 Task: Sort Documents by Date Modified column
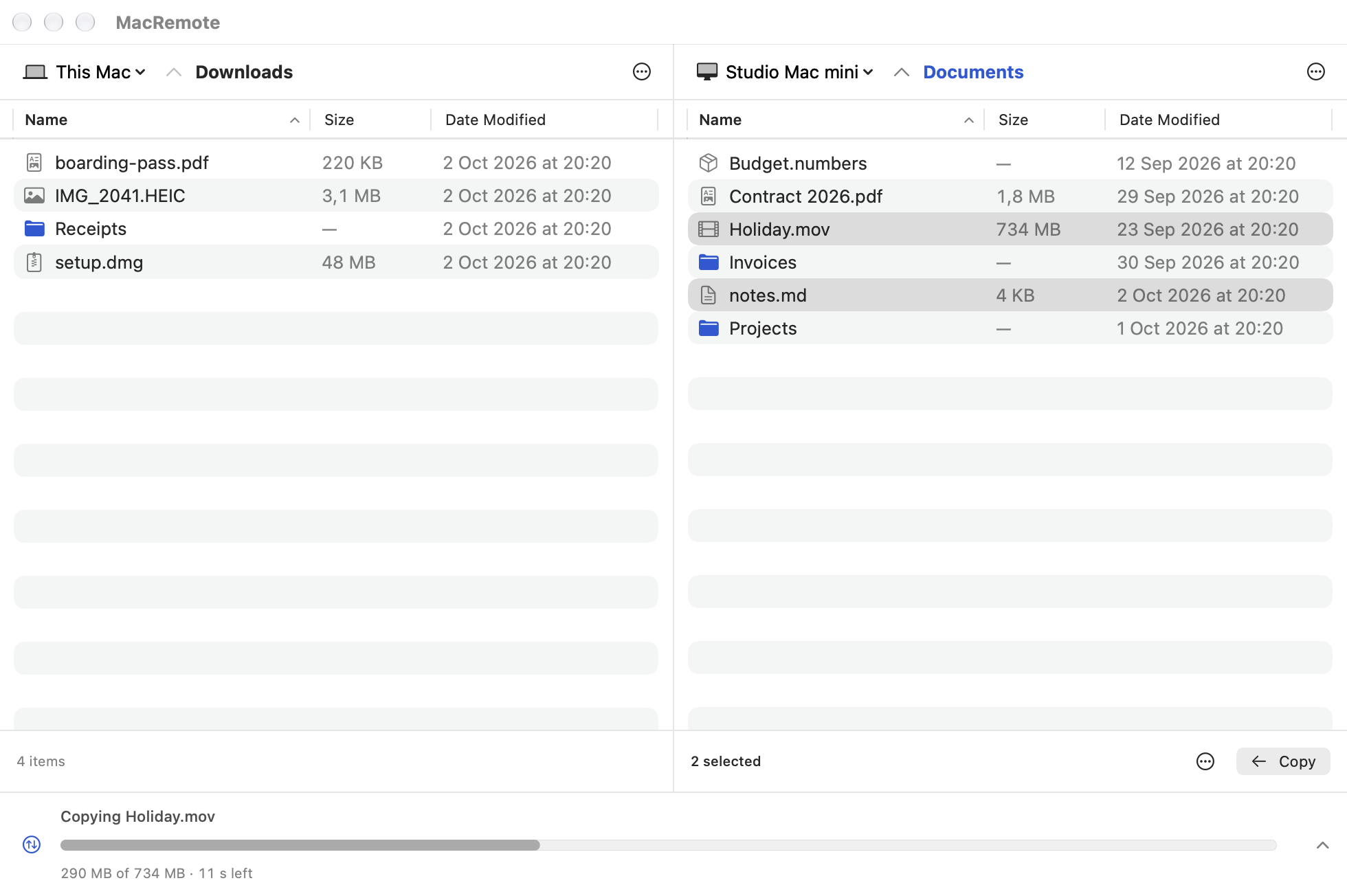coord(1218,120)
